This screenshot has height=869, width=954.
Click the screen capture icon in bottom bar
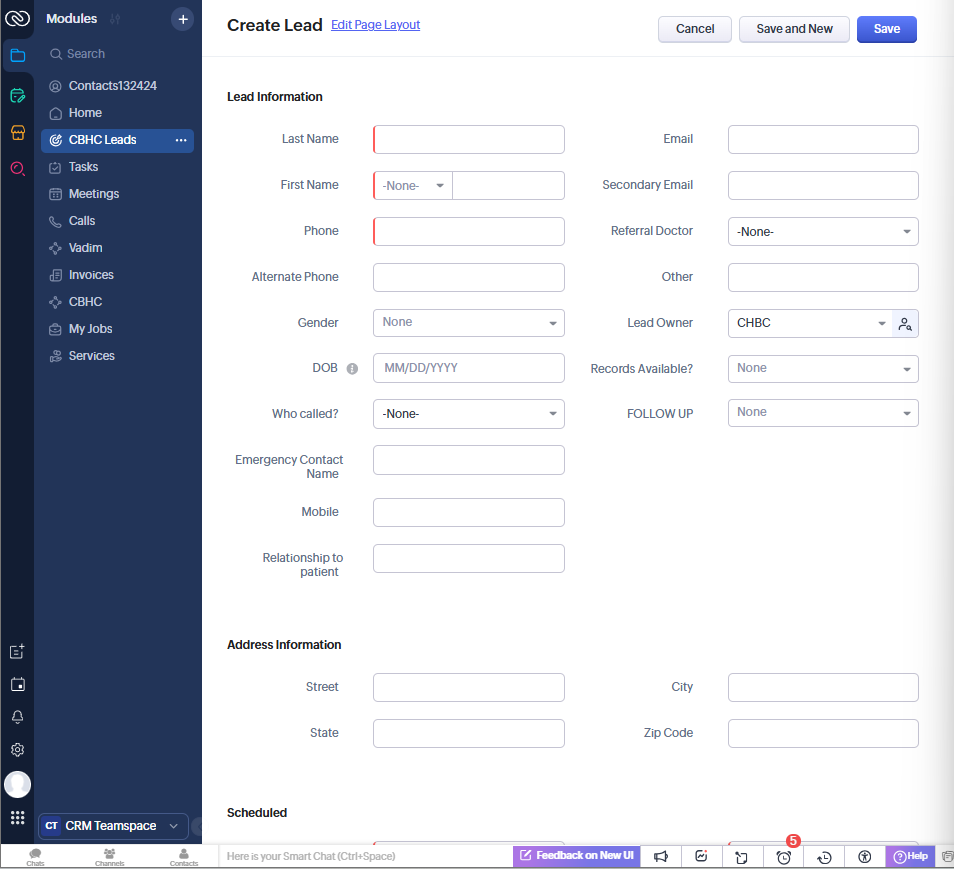point(742,857)
